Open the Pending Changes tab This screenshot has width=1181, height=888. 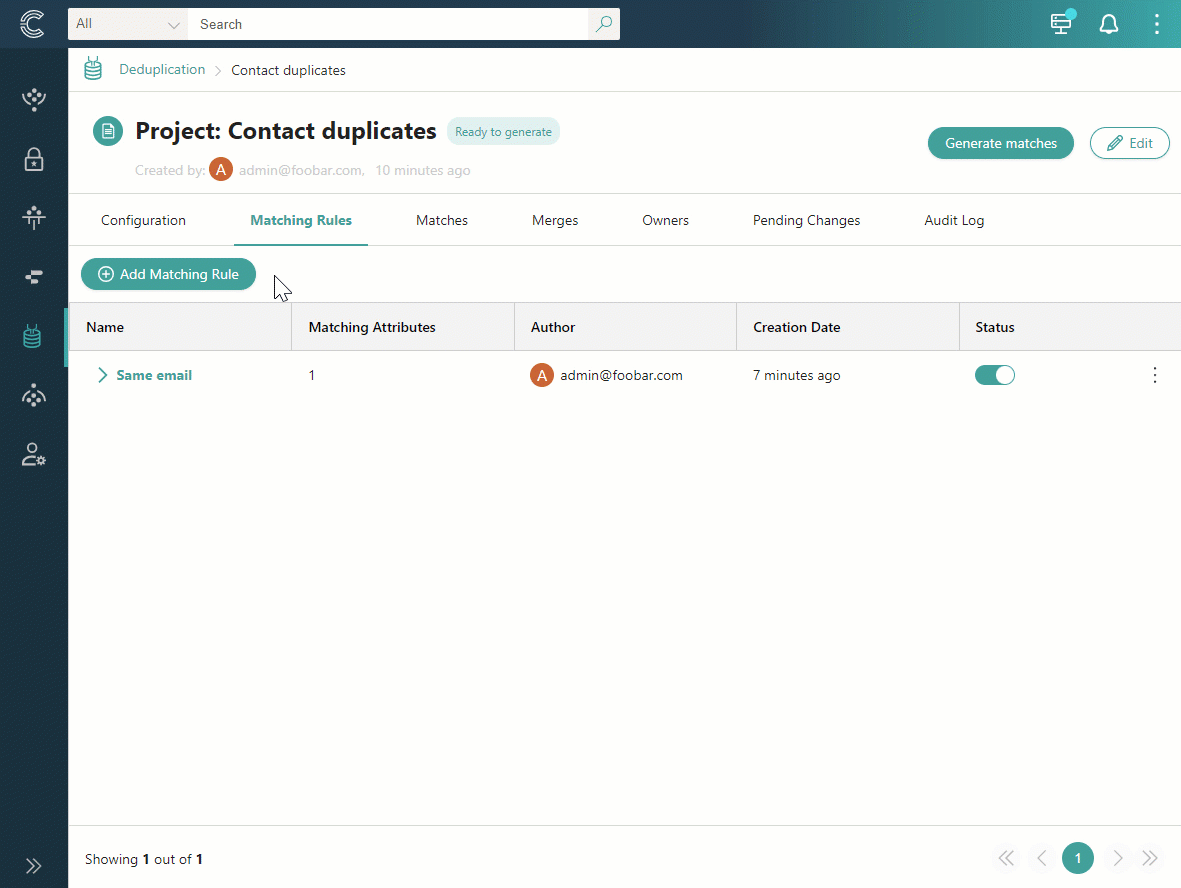(x=806, y=220)
